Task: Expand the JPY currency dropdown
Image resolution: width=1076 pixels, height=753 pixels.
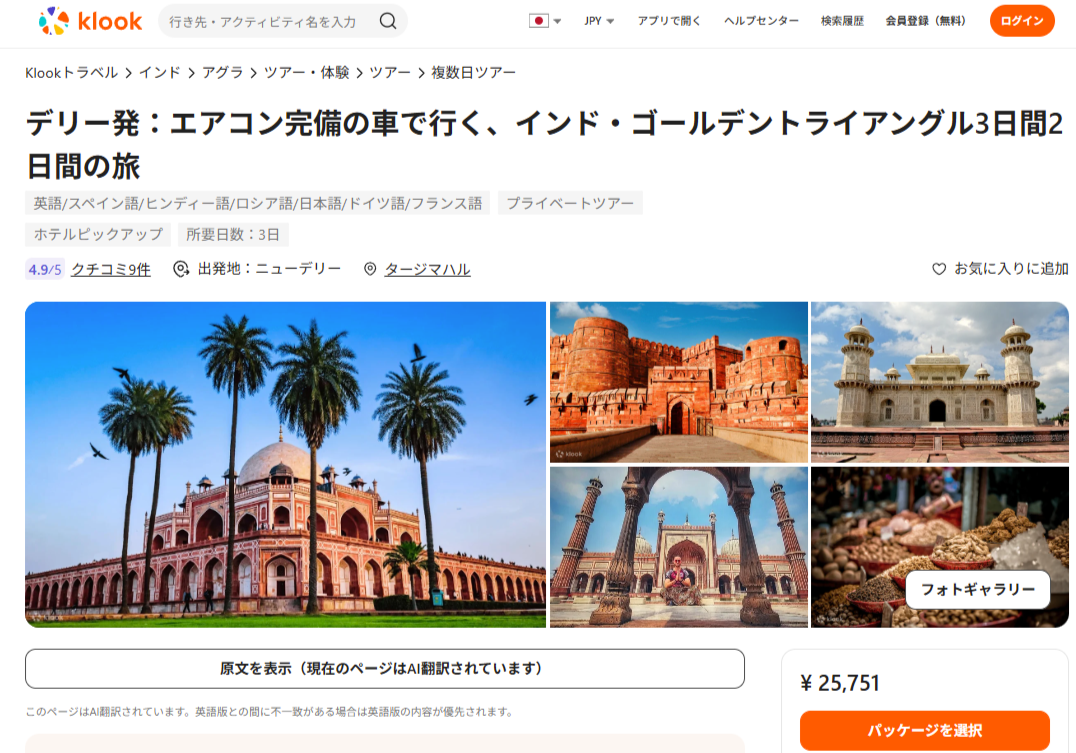Action: (x=599, y=21)
